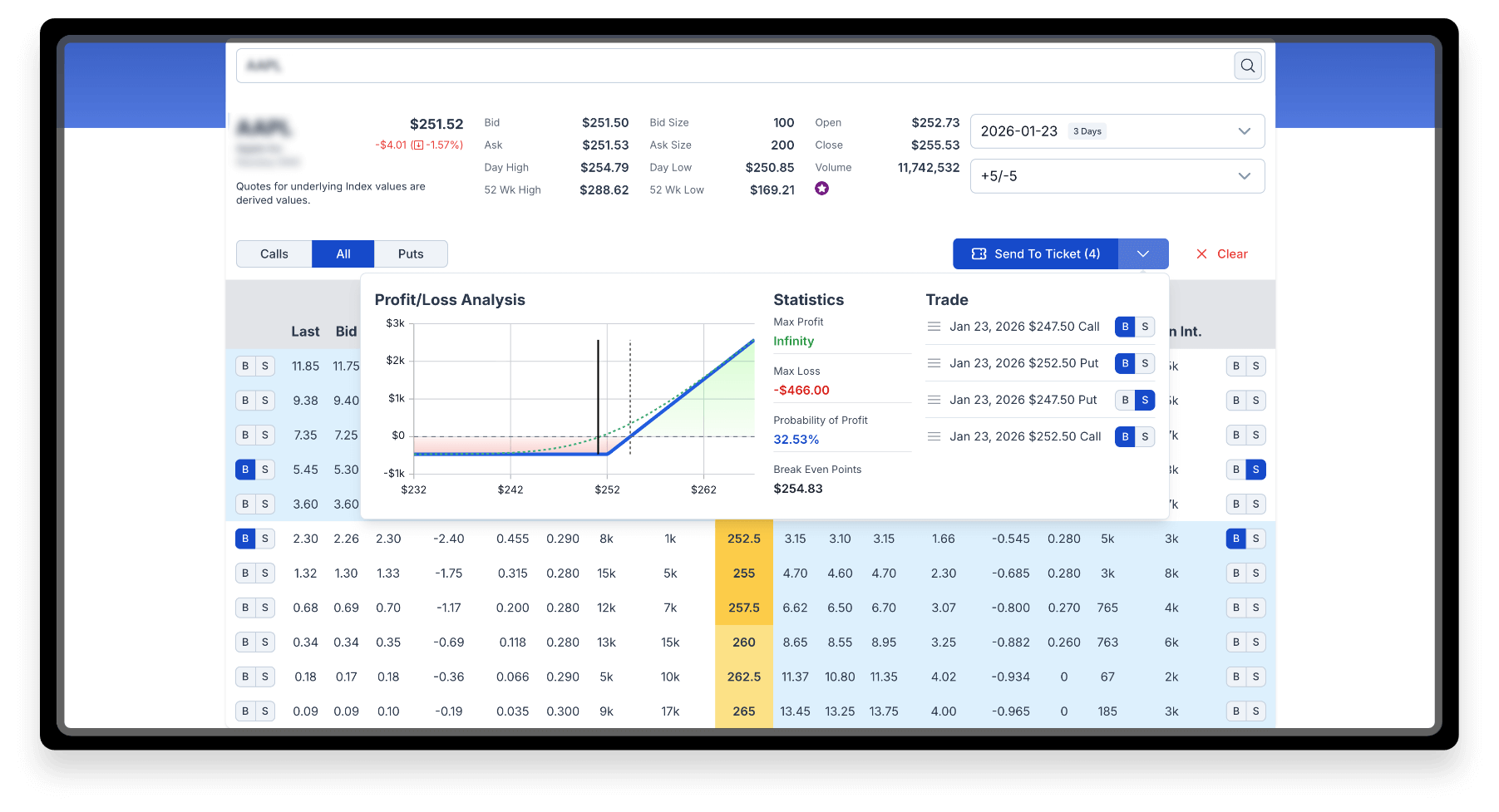Image resolution: width=1499 pixels, height=812 pixels.
Task: Sell the 262.5 strike put
Action: point(1256,677)
